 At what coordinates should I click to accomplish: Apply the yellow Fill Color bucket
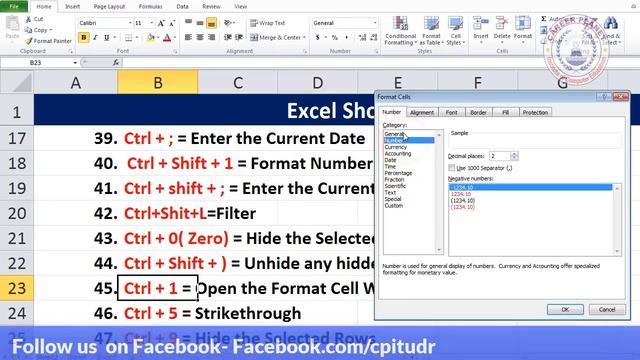[151, 38]
